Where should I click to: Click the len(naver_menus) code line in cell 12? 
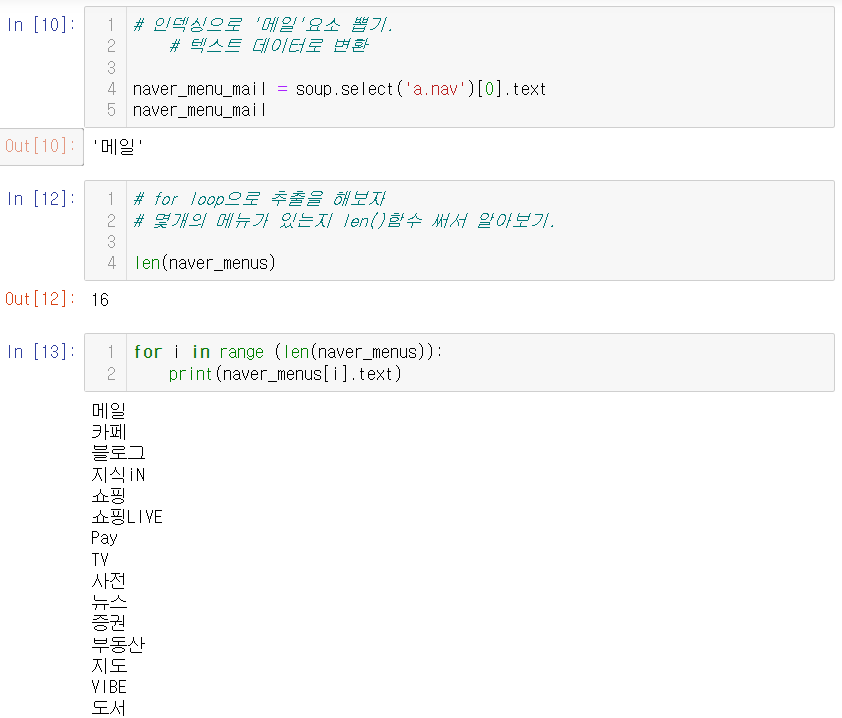[x=205, y=263]
